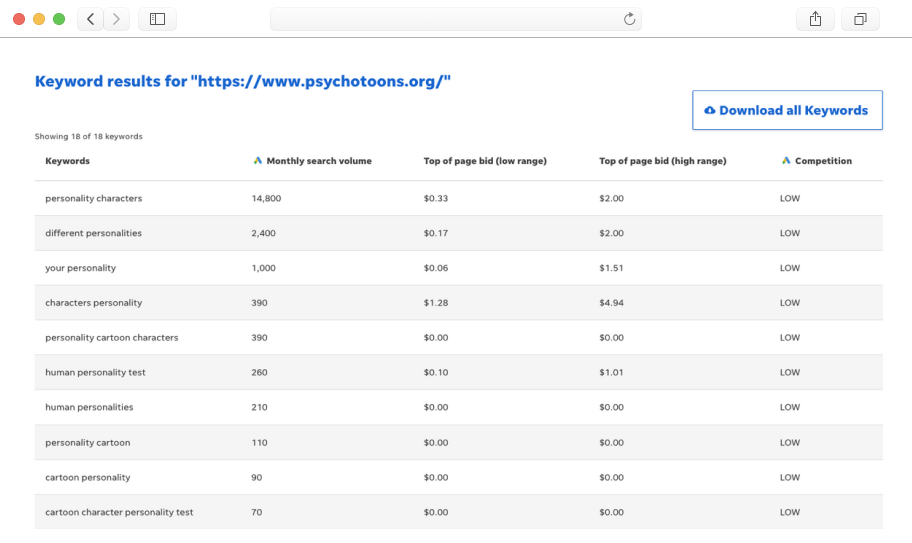Click the browser address bar field

coord(455,19)
